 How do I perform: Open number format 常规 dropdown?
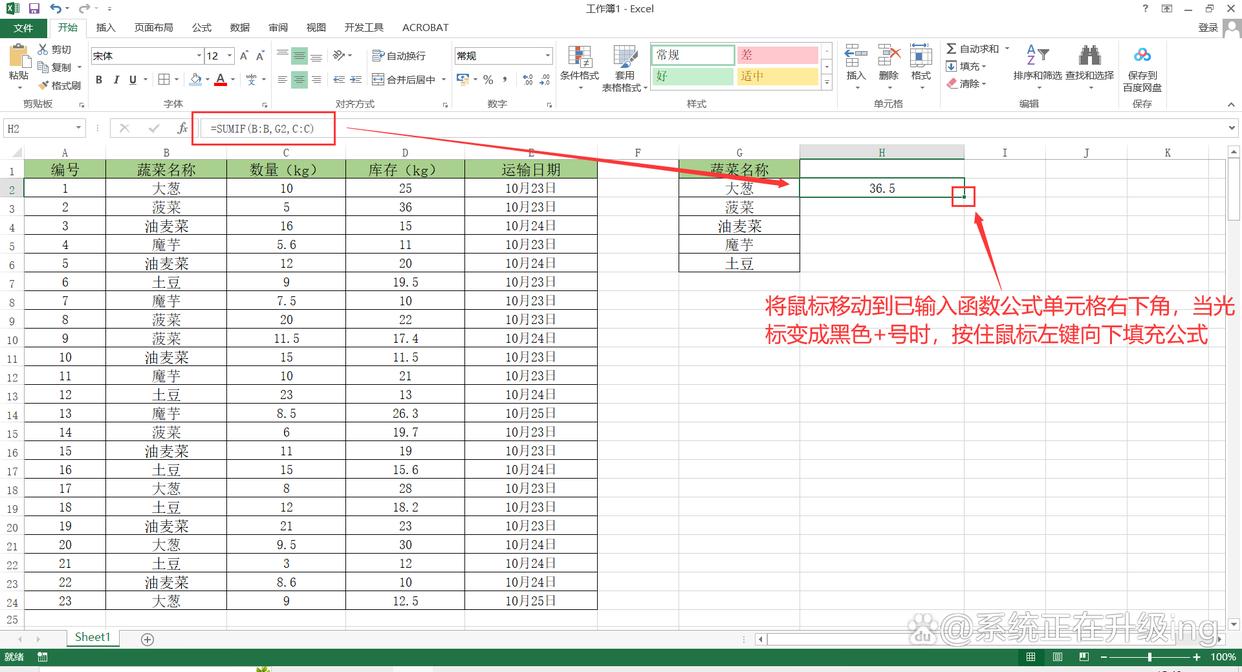547,56
